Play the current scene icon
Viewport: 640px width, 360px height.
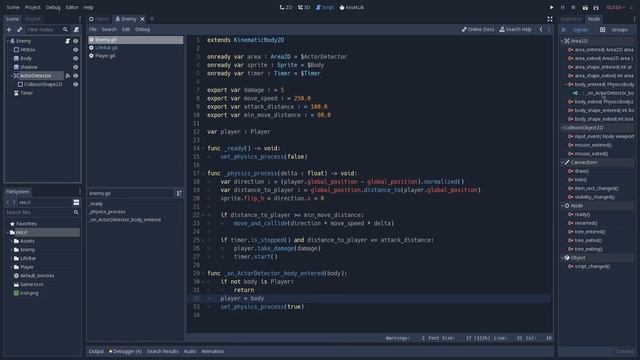click(x=585, y=7)
